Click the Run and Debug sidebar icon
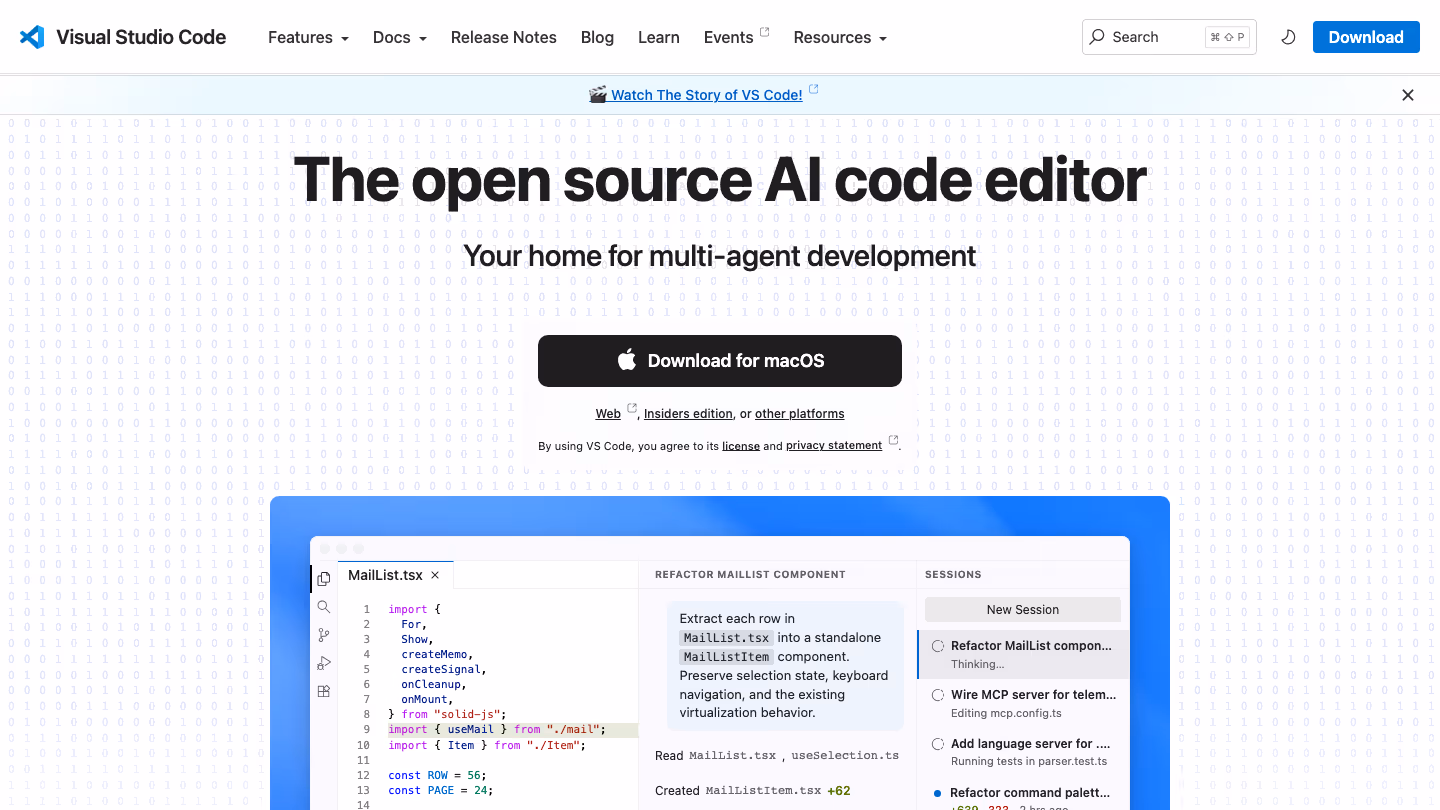Image resolution: width=1440 pixels, height=810 pixels. pyautogui.click(x=323, y=663)
